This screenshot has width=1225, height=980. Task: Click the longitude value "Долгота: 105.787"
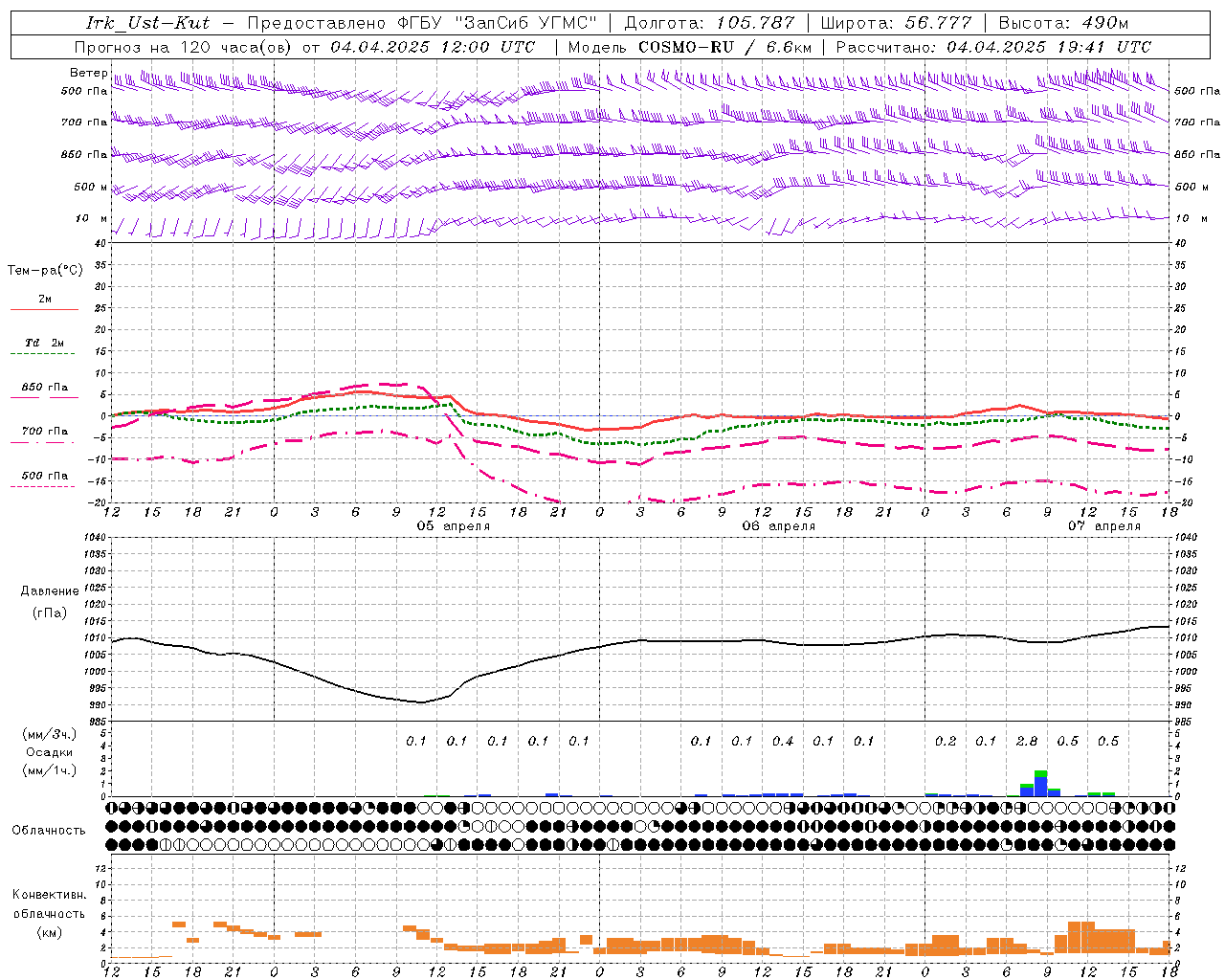709,23
